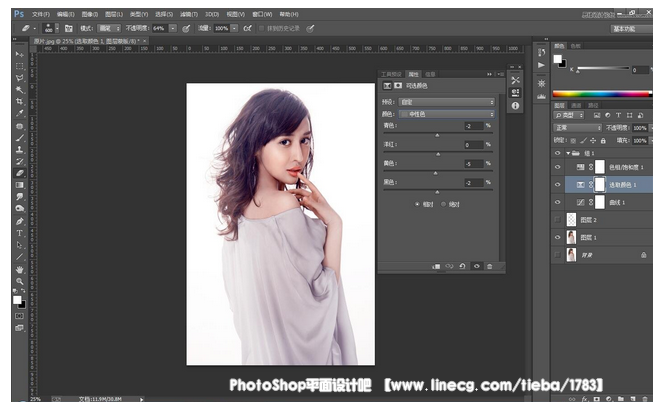Hide the 曲线 1 layer
Viewport: 653px width, 402px height.
(x=558, y=202)
